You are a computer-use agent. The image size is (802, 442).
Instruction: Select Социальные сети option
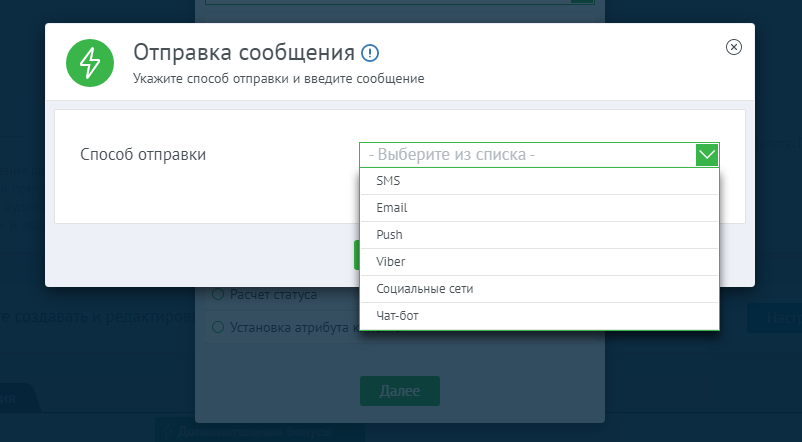click(x=540, y=289)
